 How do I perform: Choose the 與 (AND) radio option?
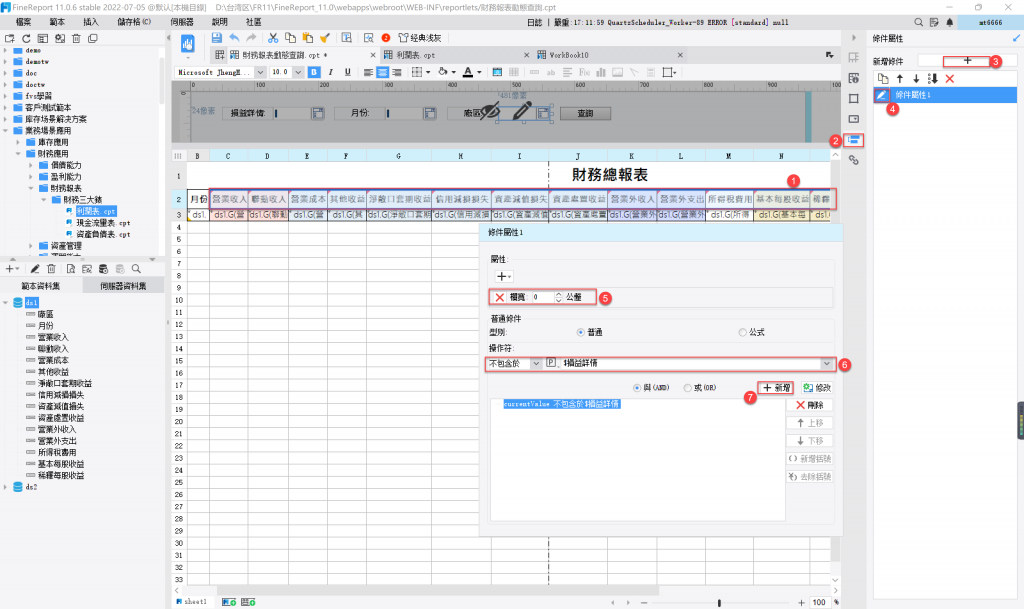pyautogui.click(x=637, y=388)
